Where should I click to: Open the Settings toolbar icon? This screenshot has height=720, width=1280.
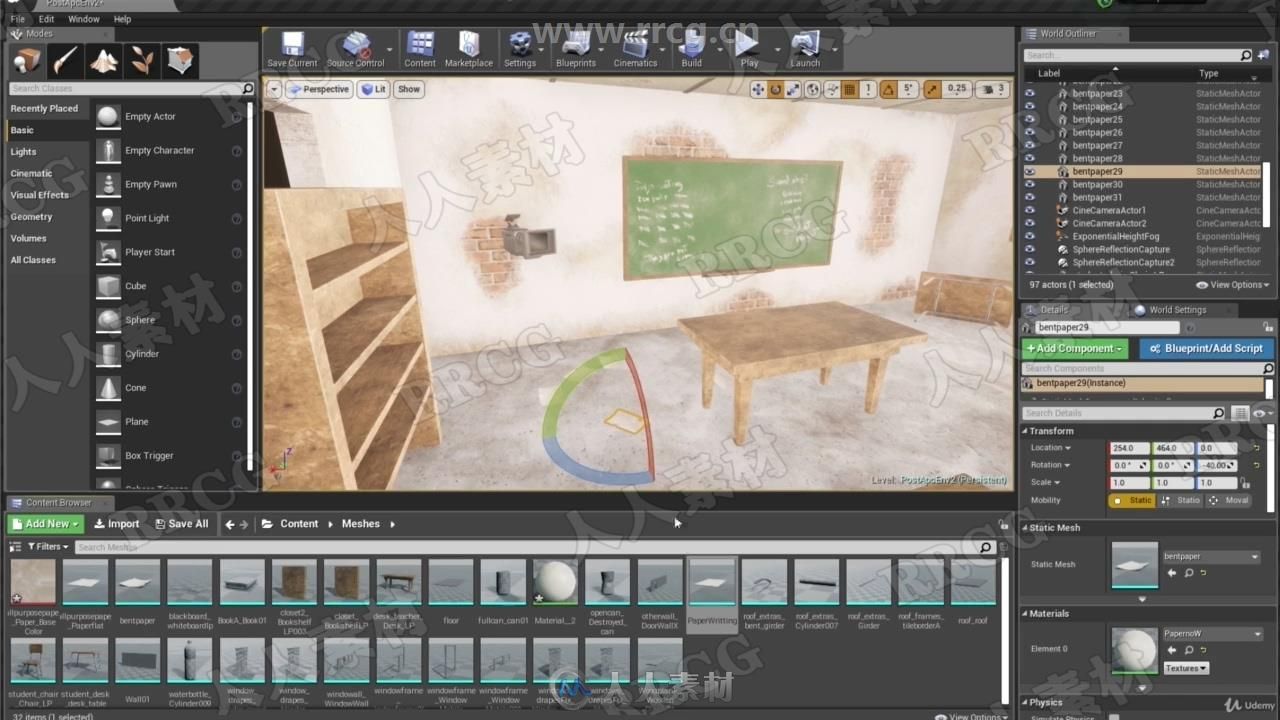(519, 50)
